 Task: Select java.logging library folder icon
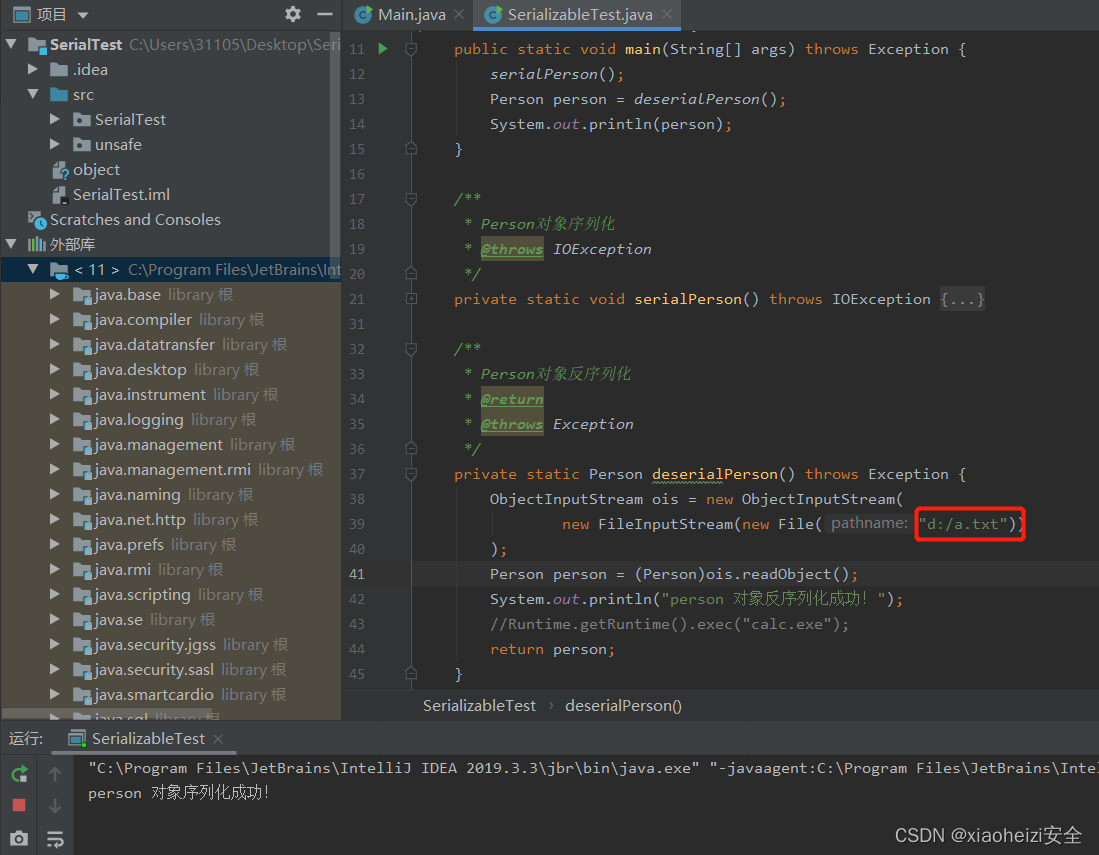tap(83, 420)
